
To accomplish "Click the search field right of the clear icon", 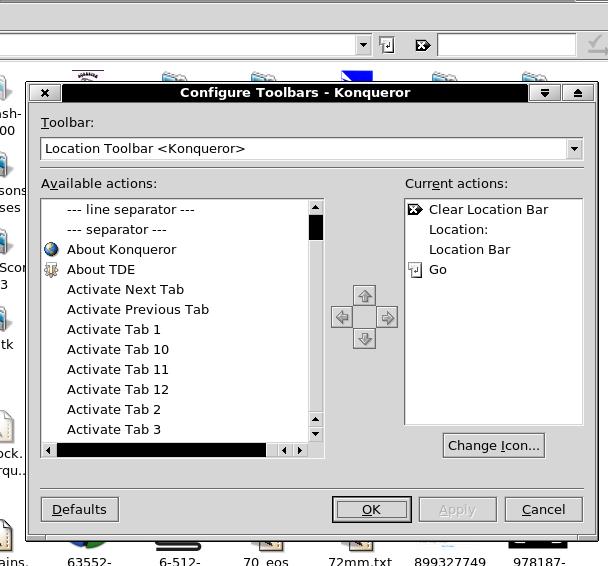I will (506, 45).
